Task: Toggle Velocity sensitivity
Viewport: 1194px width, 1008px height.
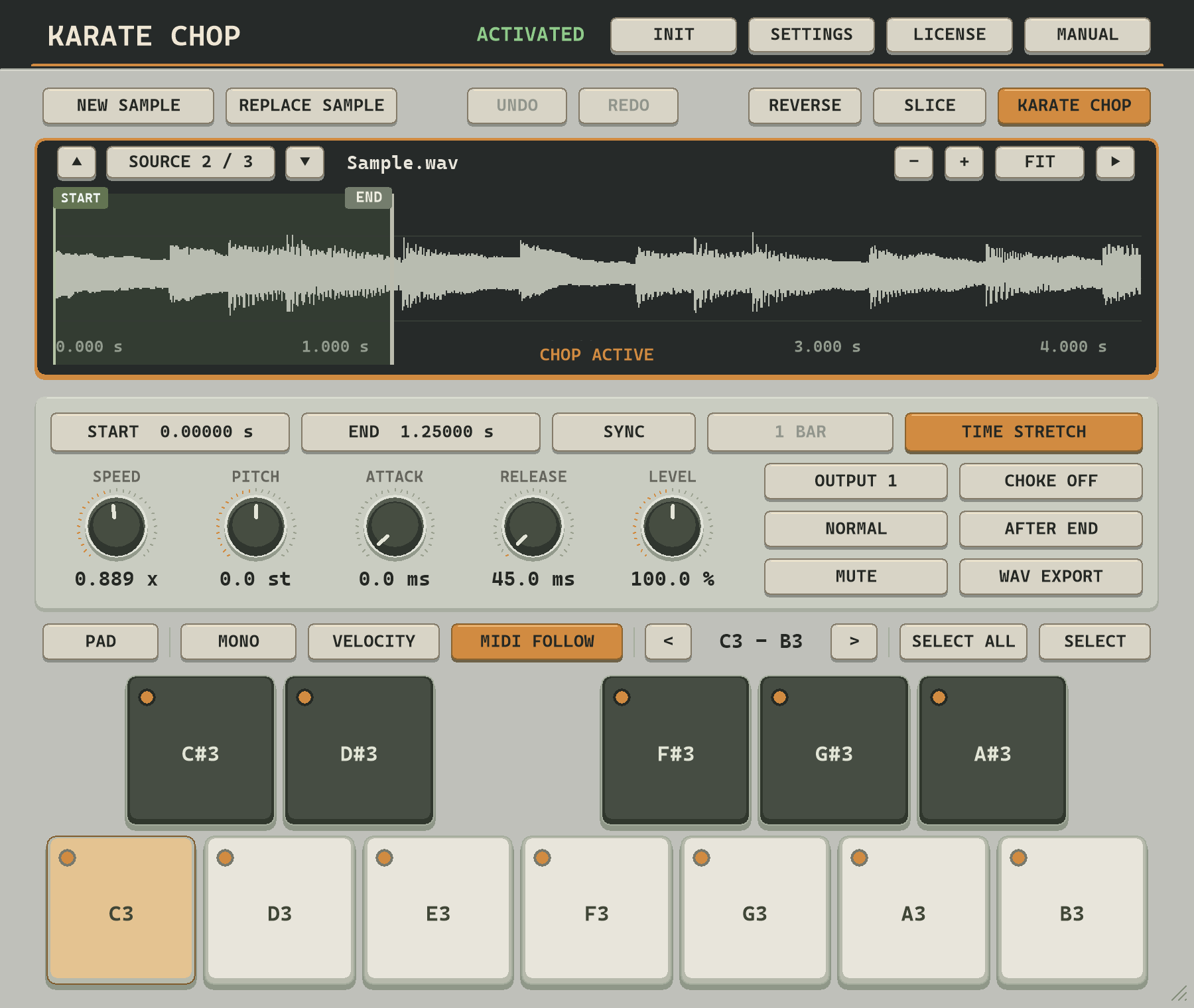Action: 373,641
